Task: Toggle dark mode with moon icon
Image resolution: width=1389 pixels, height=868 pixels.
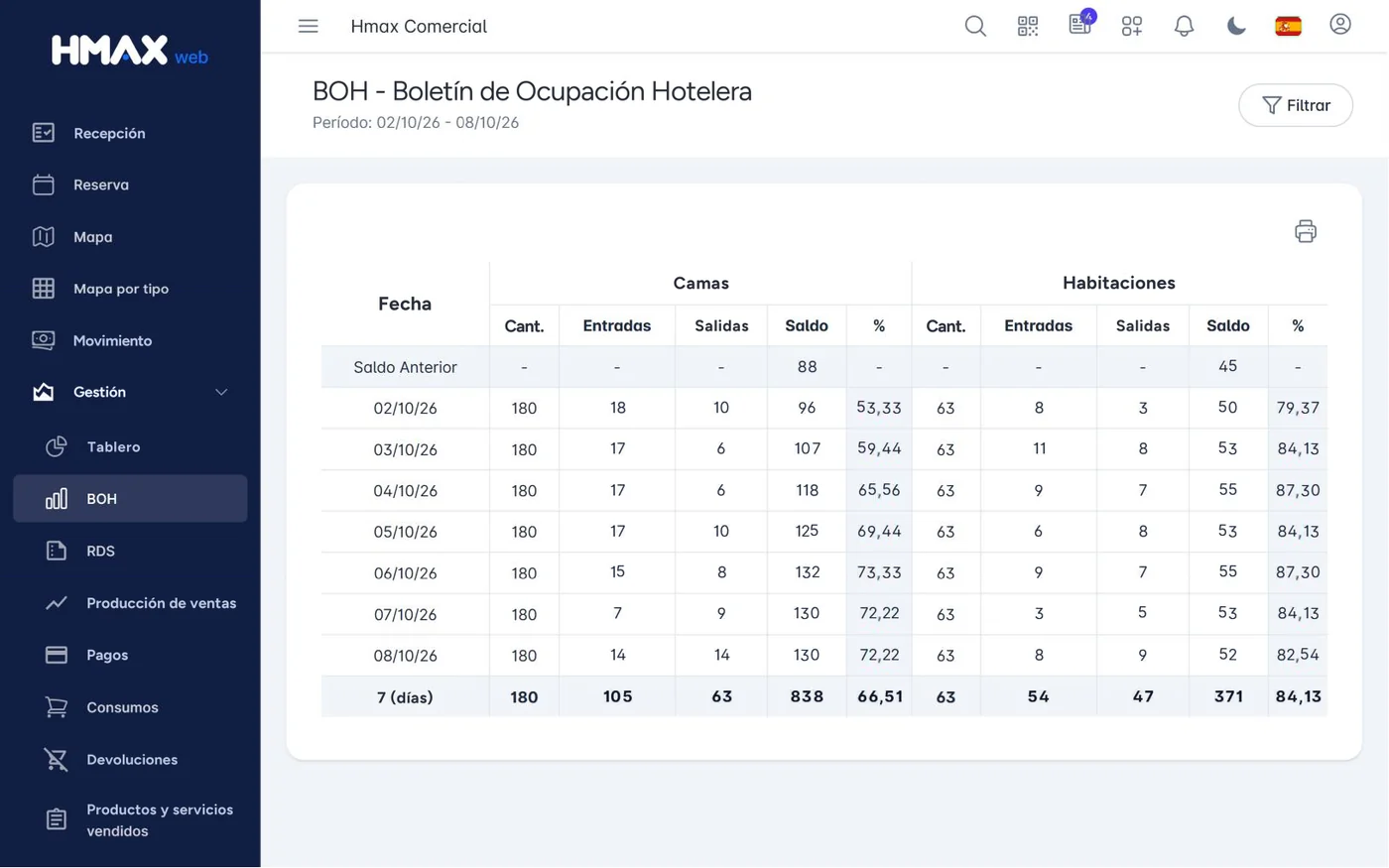Action: (1236, 27)
